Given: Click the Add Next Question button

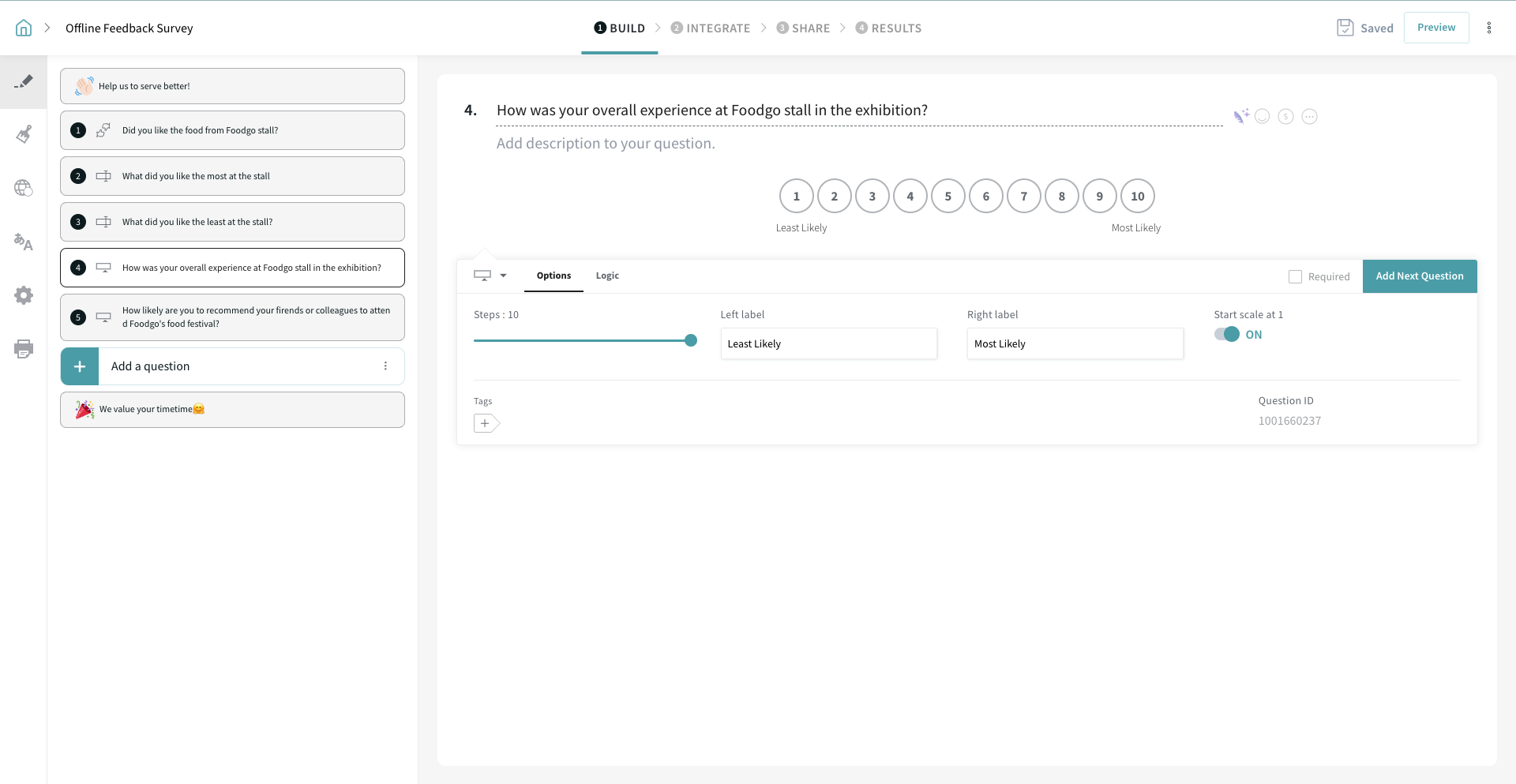Looking at the screenshot, I should click(x=1419, y=276).
